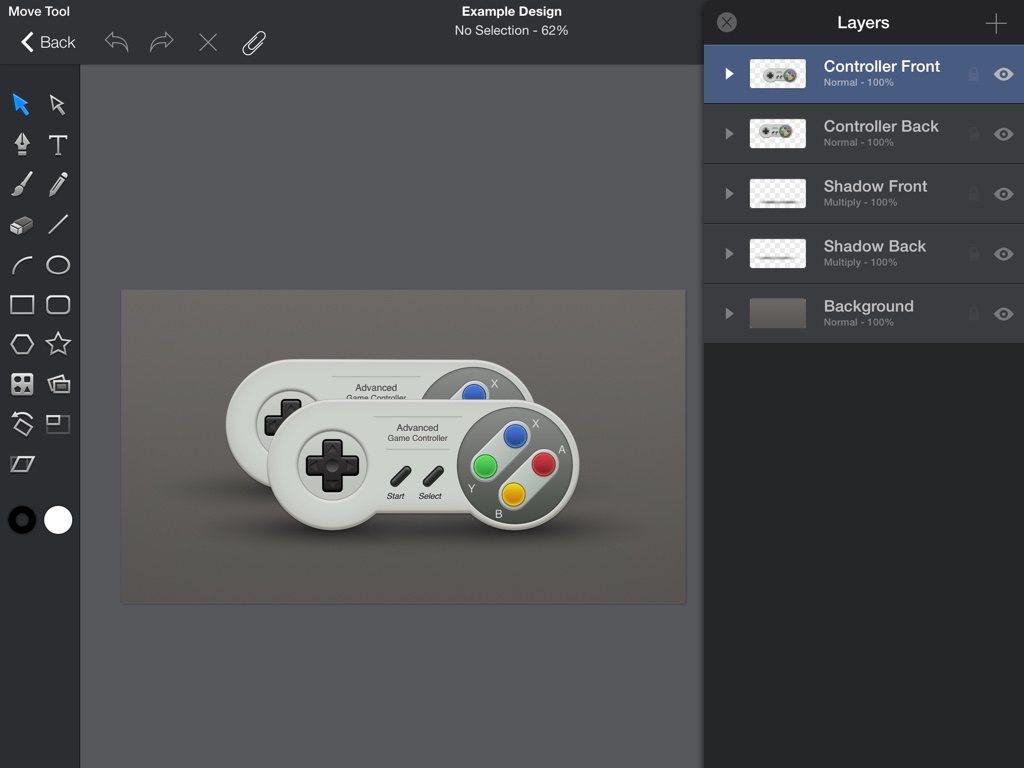Click the "No Selection - 62%" status text

tap(511, 31)
